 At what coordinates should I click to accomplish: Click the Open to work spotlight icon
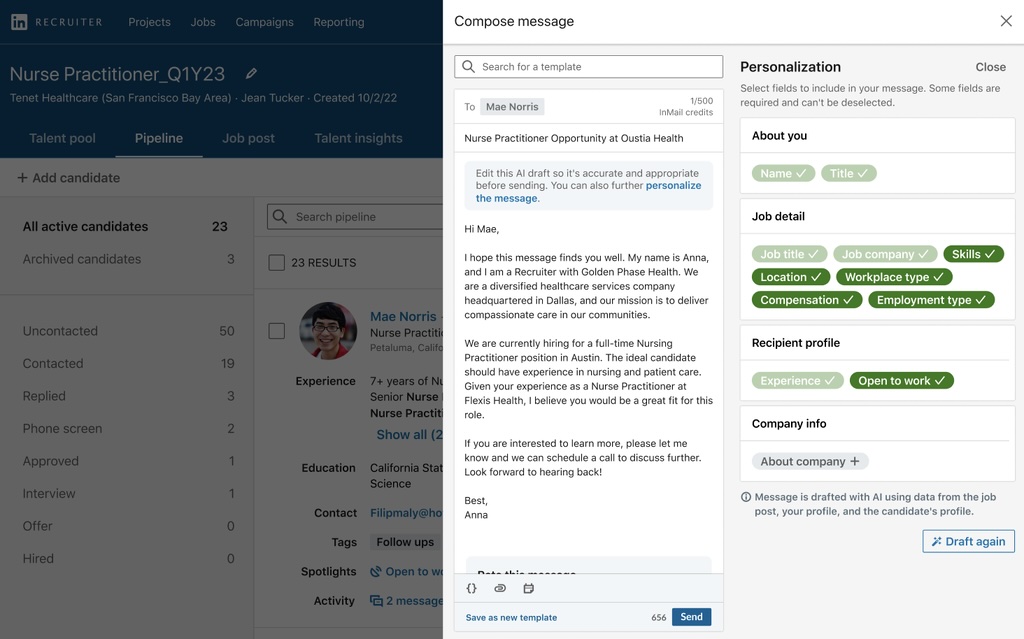click(x=376, y=572)
